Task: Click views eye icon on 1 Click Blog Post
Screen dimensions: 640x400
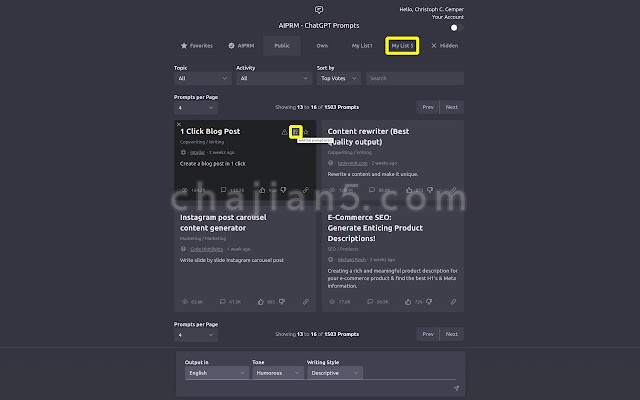Action: (184, 190)
